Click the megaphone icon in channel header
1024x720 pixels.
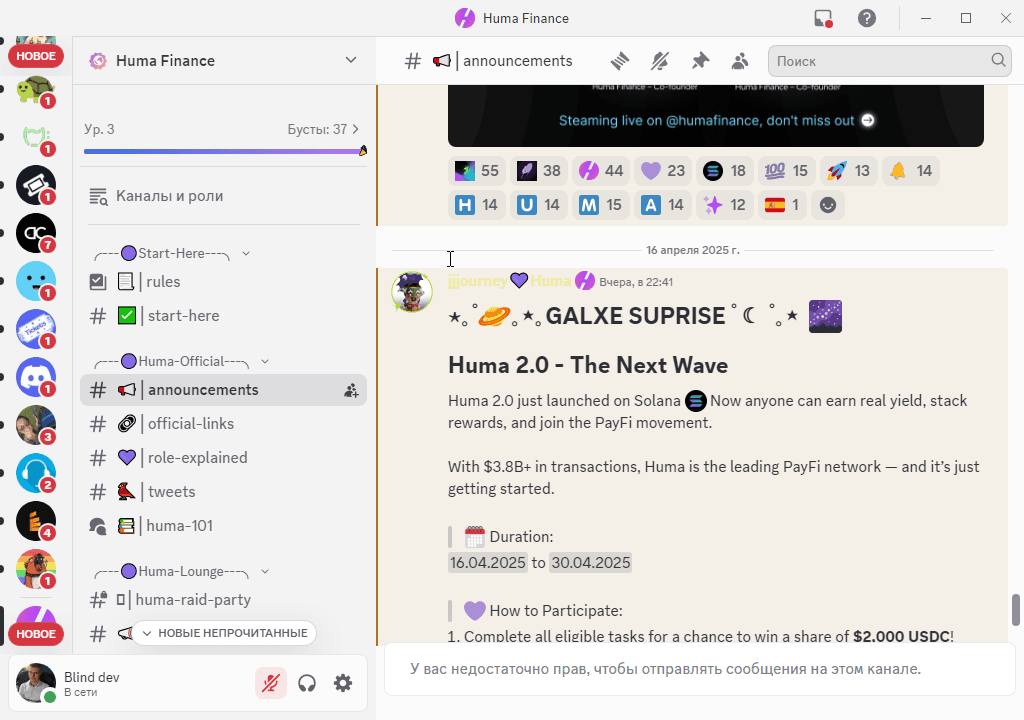tap(441, 61)
